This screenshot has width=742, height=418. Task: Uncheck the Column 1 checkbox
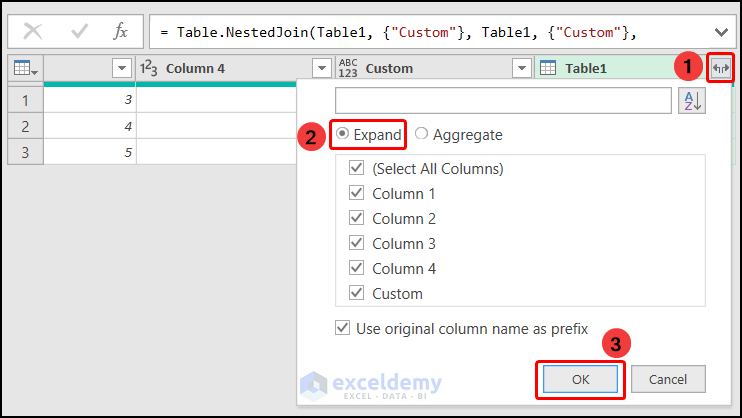[x=356, y=194]
